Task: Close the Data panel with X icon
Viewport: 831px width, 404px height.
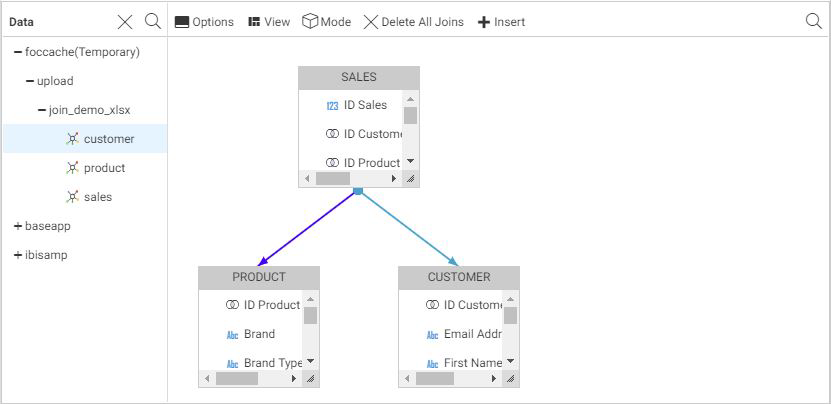Action: [x=125, y=21]
